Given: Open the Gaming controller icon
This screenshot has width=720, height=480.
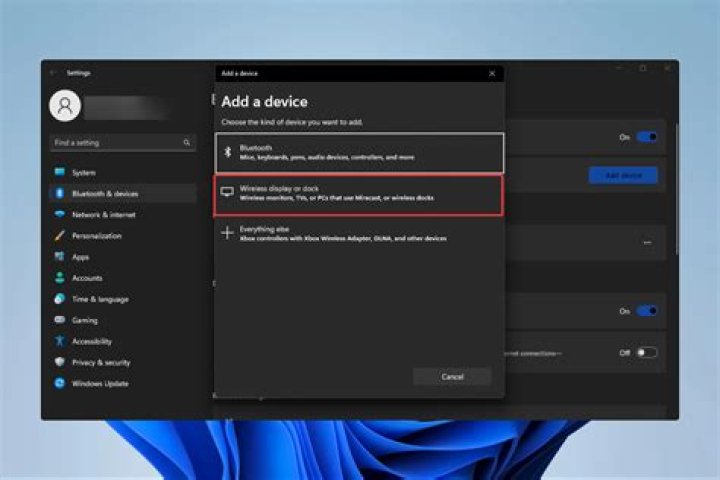Looking at the screenshot, I should [60, 320].
